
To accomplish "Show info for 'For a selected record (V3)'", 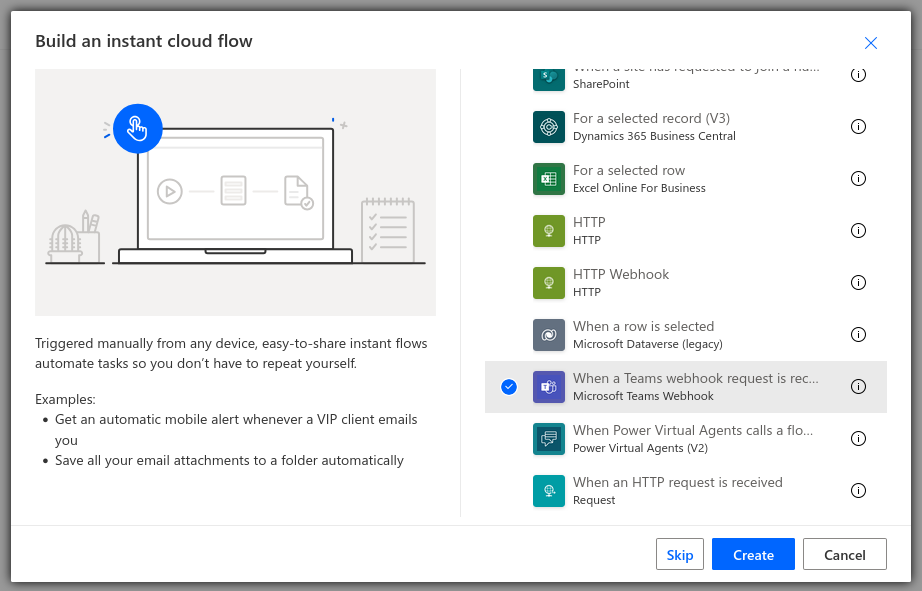I will 858,126.
